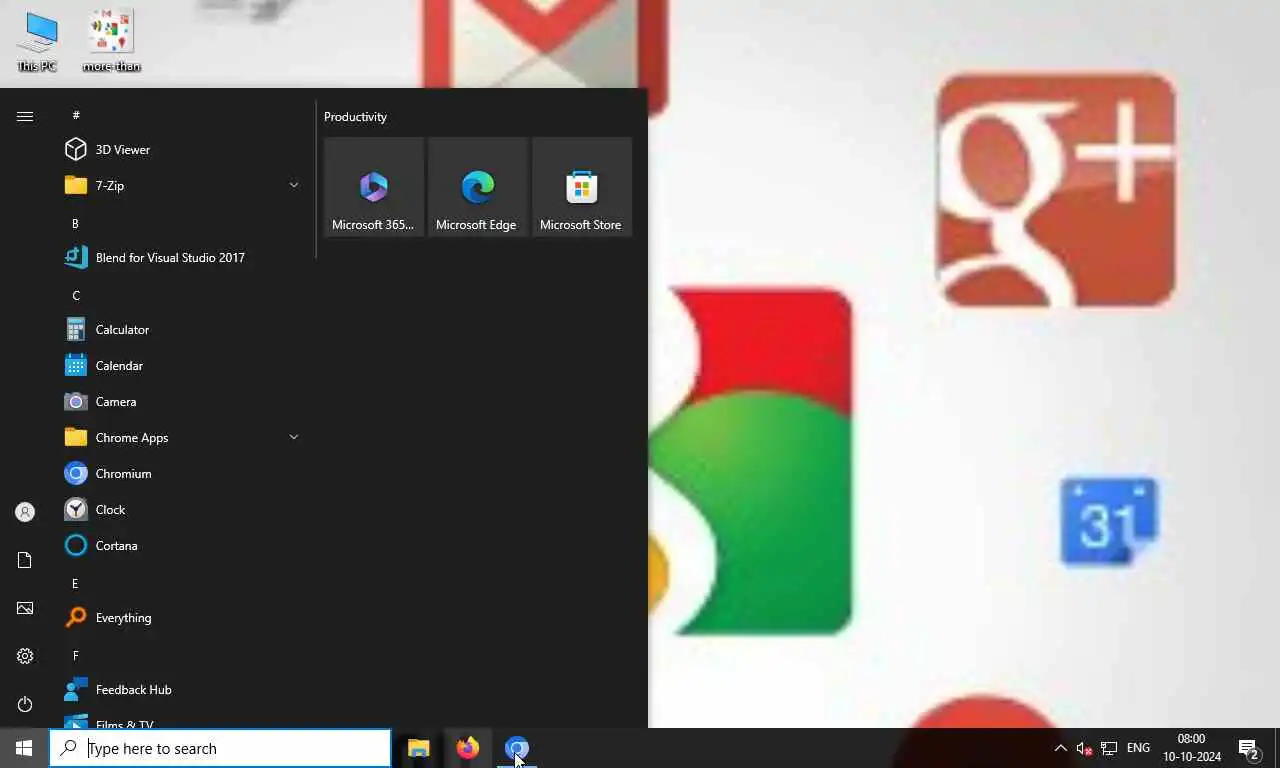Open the Clock app
This screenshot has width=1280, height=768.
coord(181,509)
